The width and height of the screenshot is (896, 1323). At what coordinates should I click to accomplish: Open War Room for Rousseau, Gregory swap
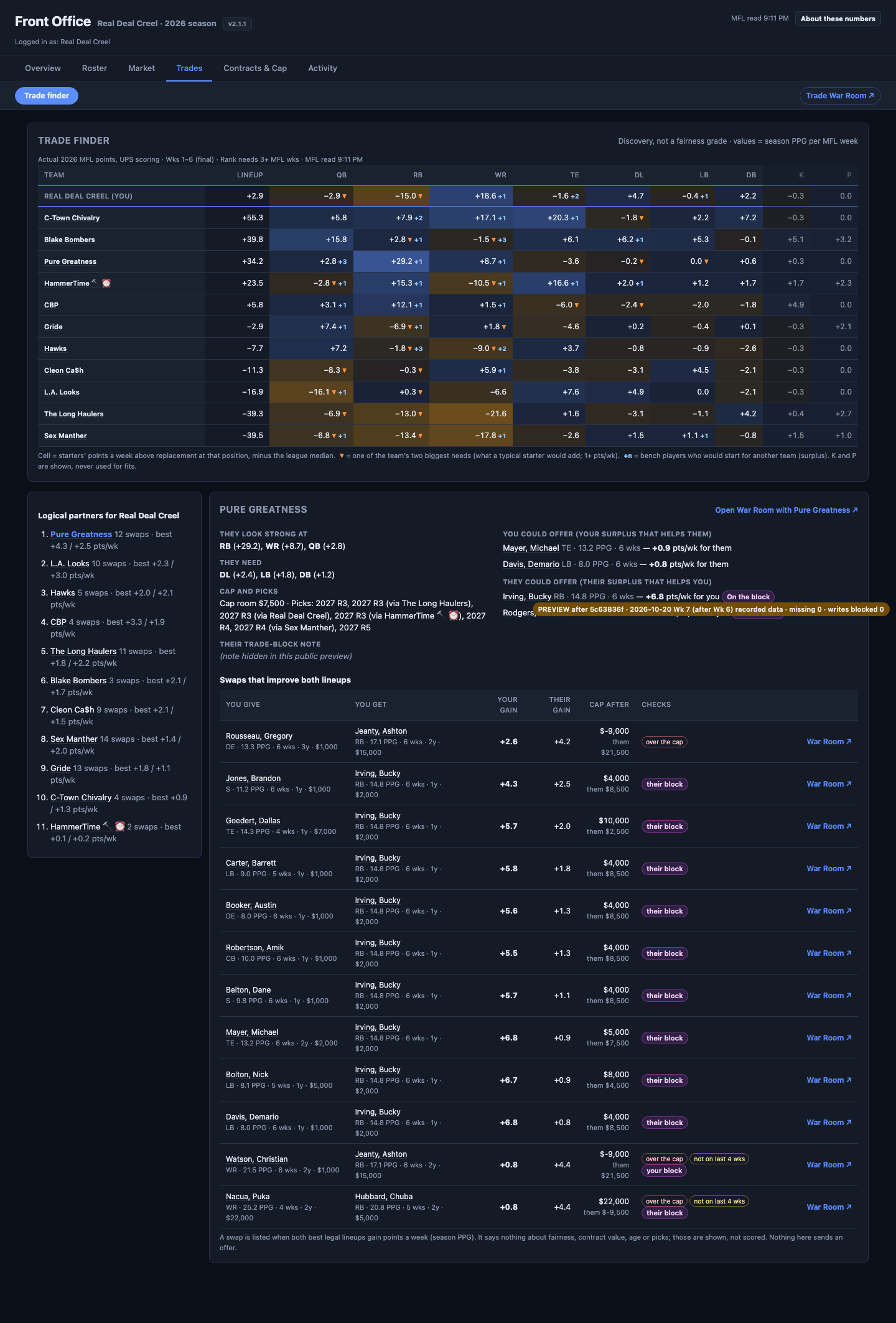click(829, 742)
